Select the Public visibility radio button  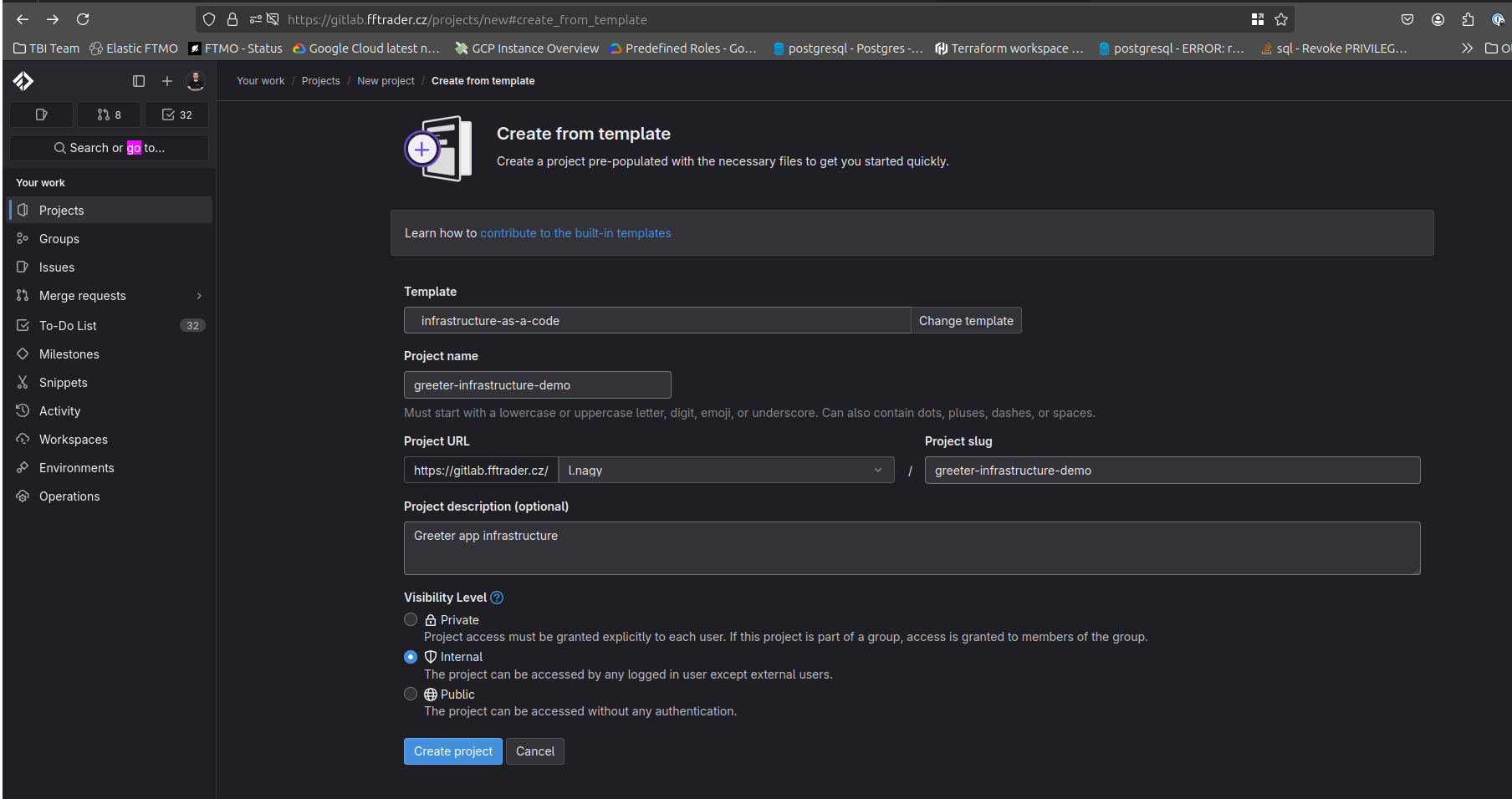pyautogui.click(x=411, y=694)
